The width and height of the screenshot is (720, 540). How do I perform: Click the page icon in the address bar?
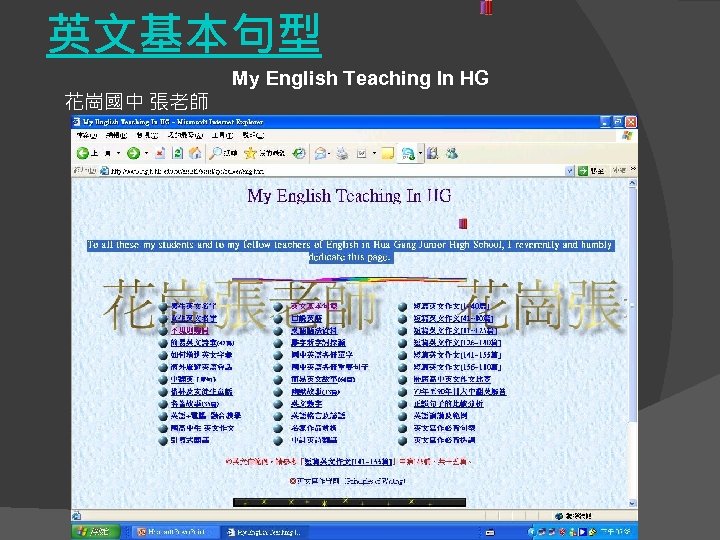[105, 171]
